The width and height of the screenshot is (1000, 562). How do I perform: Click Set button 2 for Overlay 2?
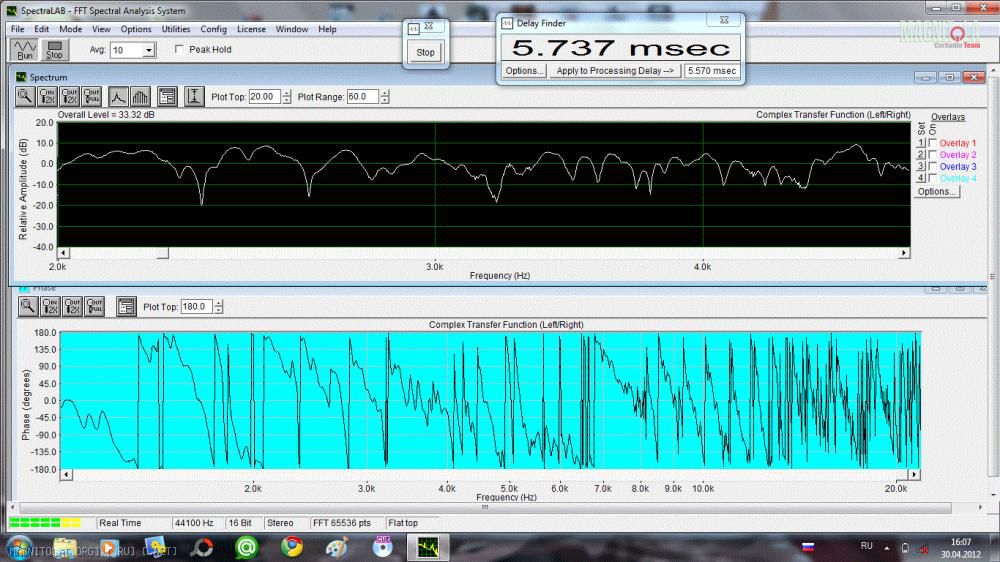tap(921, 154)
